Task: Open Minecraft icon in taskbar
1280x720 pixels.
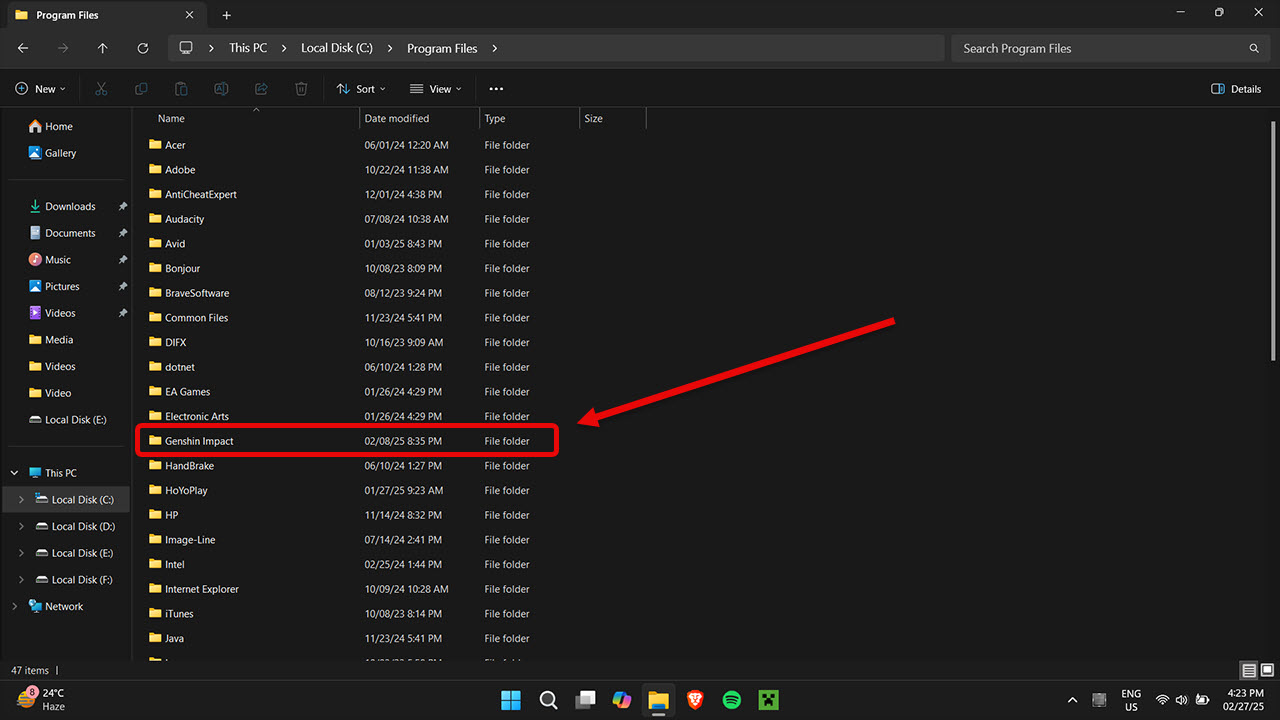Action: click(x=768, y=700)
